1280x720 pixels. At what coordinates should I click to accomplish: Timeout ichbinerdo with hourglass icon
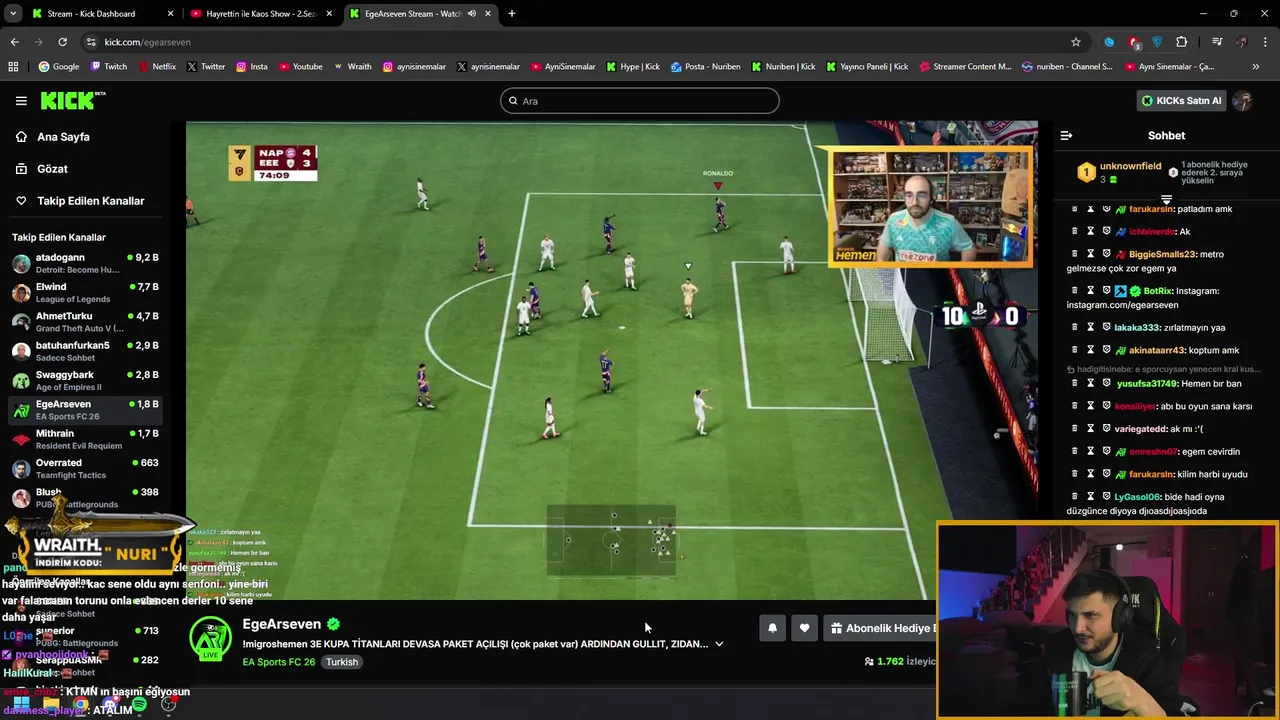coord(1091,231)
